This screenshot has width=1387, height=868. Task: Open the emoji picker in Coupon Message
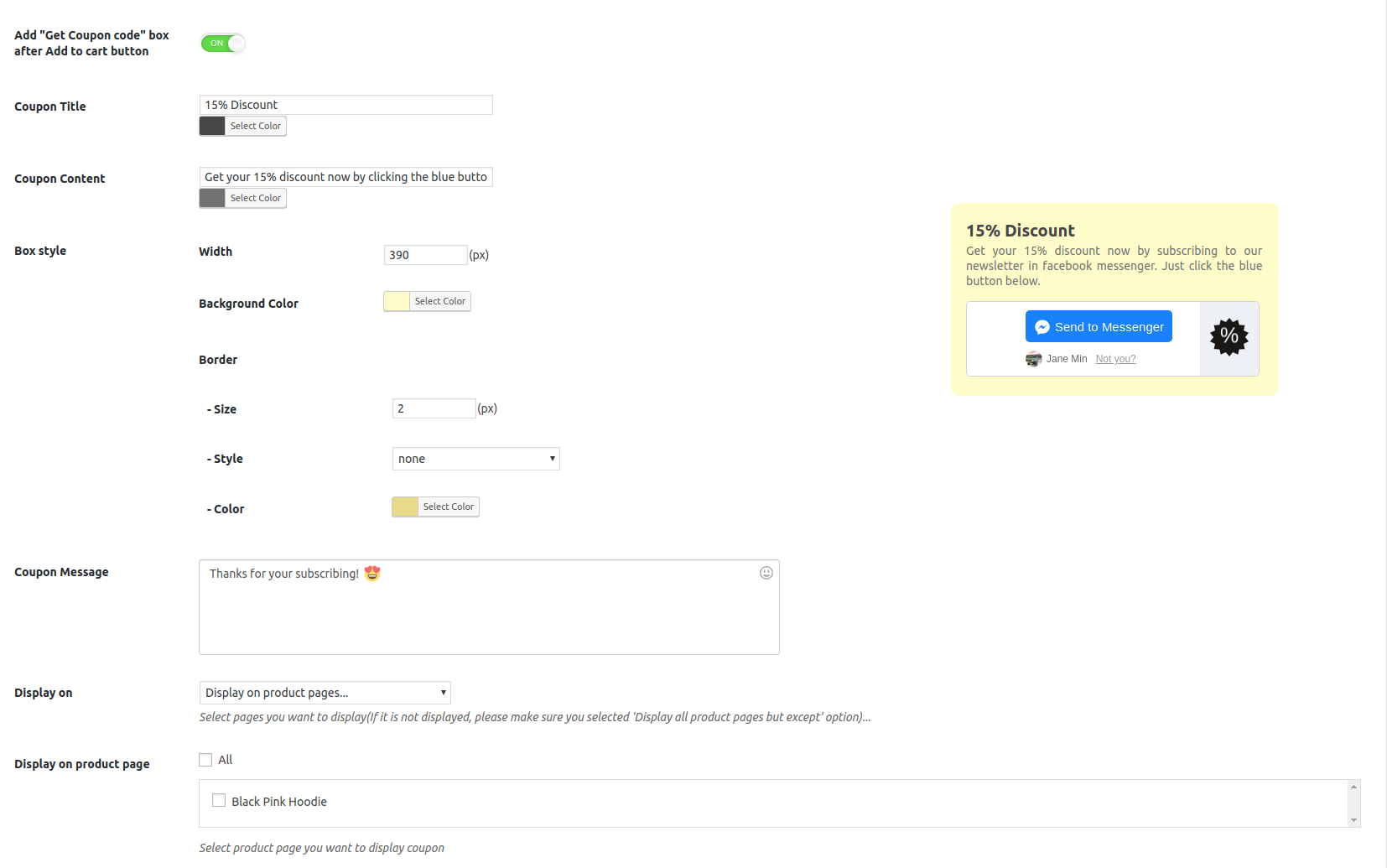point(766,573)
